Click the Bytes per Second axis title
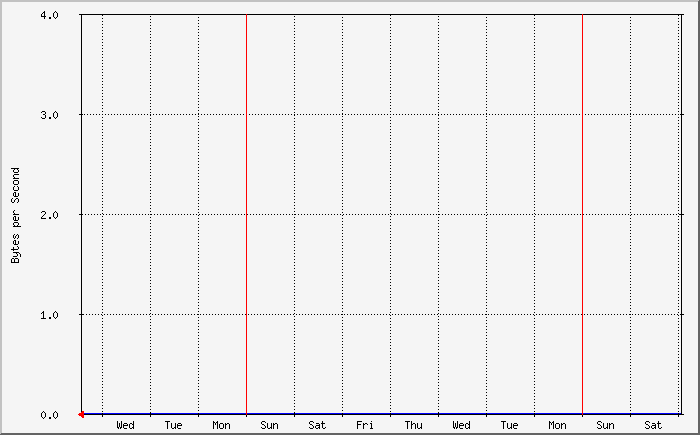 pos(16,216)
